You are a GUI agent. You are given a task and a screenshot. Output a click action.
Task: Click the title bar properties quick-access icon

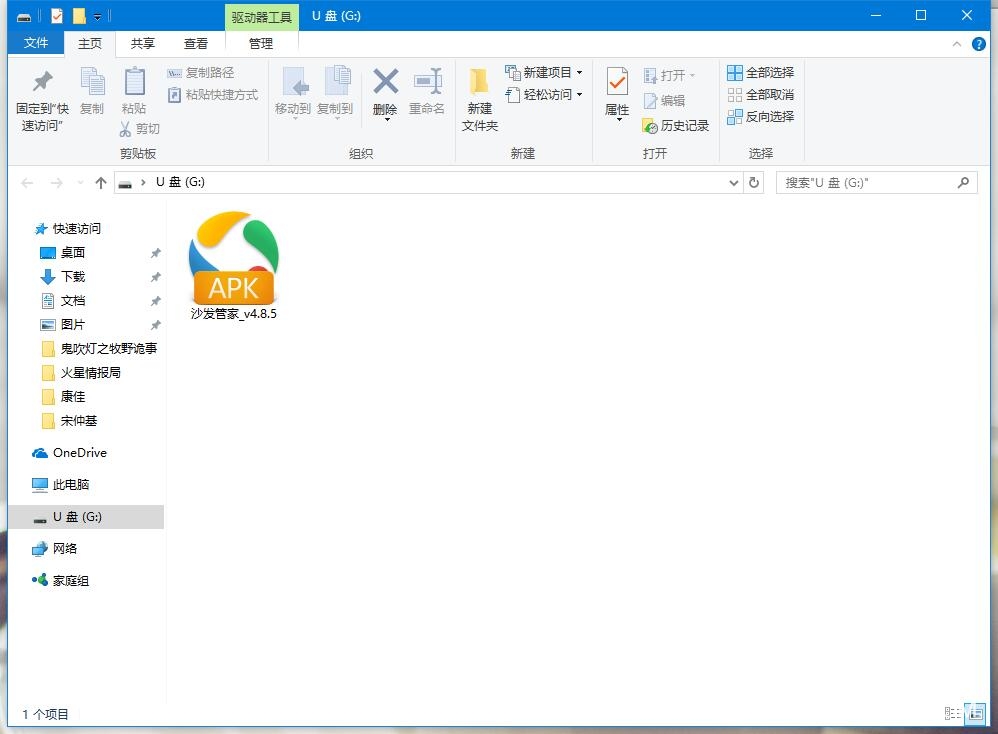(57, 16)
